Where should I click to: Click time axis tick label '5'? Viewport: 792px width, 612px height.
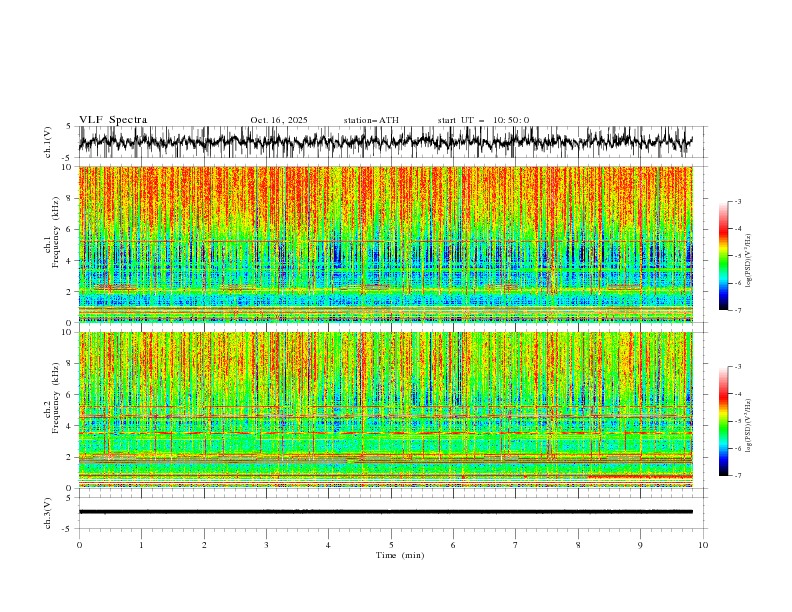coord(391,545)
